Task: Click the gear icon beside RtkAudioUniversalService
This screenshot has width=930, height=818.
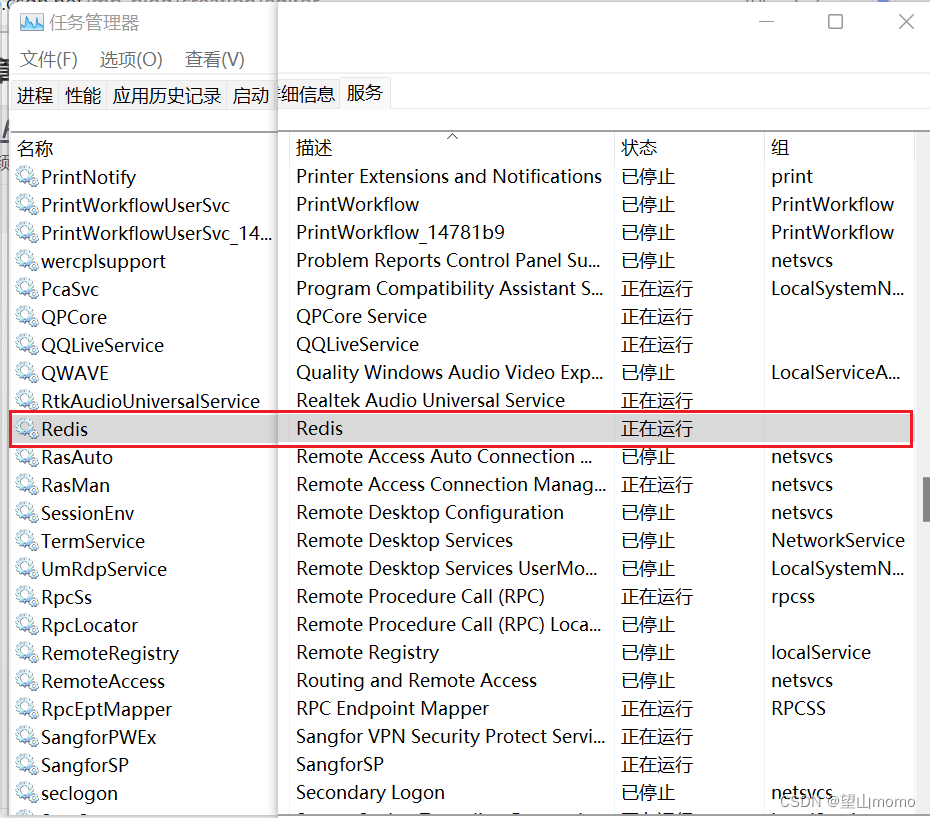Action: 27,400
